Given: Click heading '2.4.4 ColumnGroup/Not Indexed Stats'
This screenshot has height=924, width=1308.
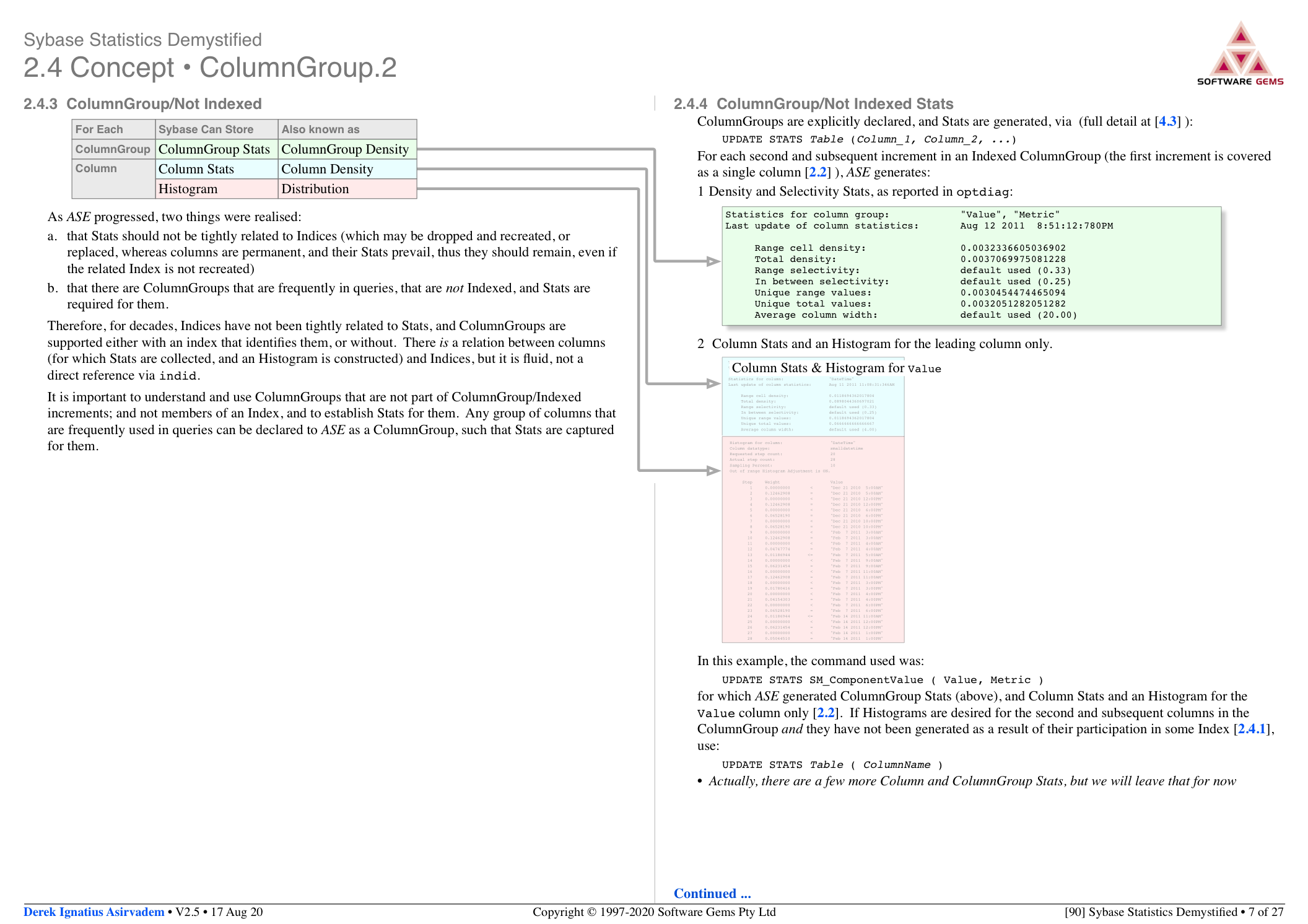Looking at the screenshot, I should coord(813,103).
